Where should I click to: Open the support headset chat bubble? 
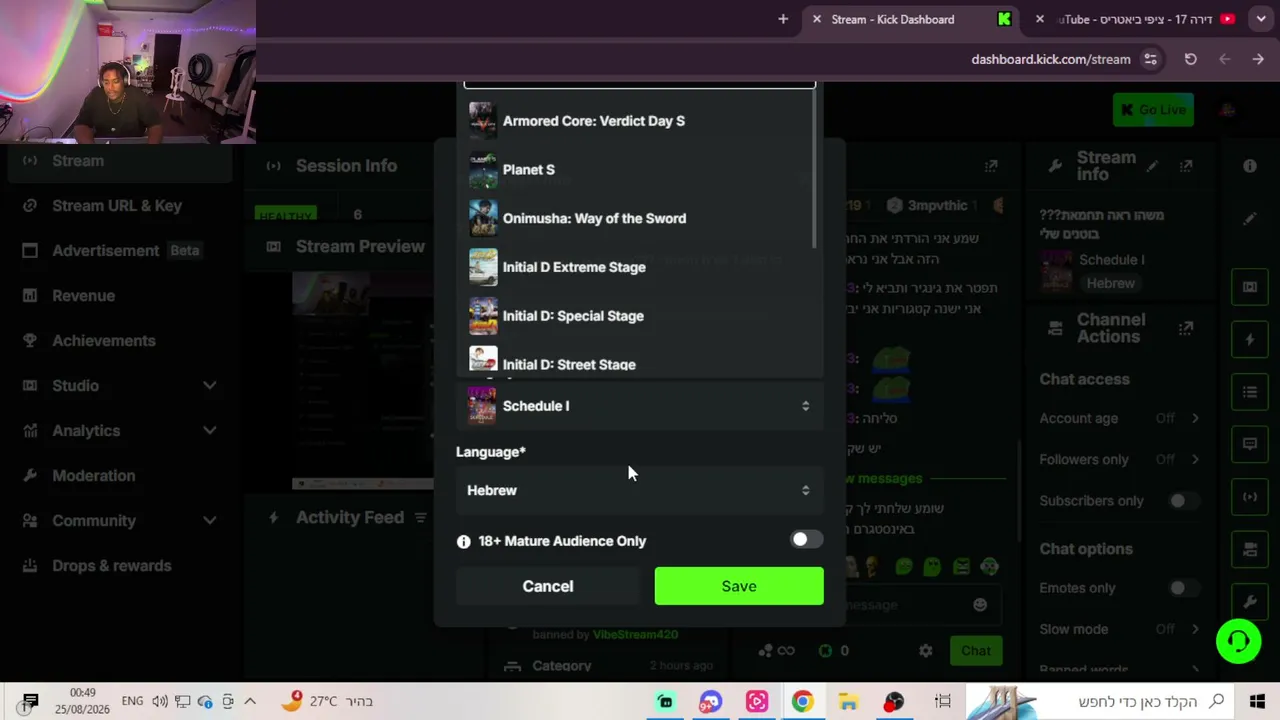pyautogui.click(x=1239, y=641)
